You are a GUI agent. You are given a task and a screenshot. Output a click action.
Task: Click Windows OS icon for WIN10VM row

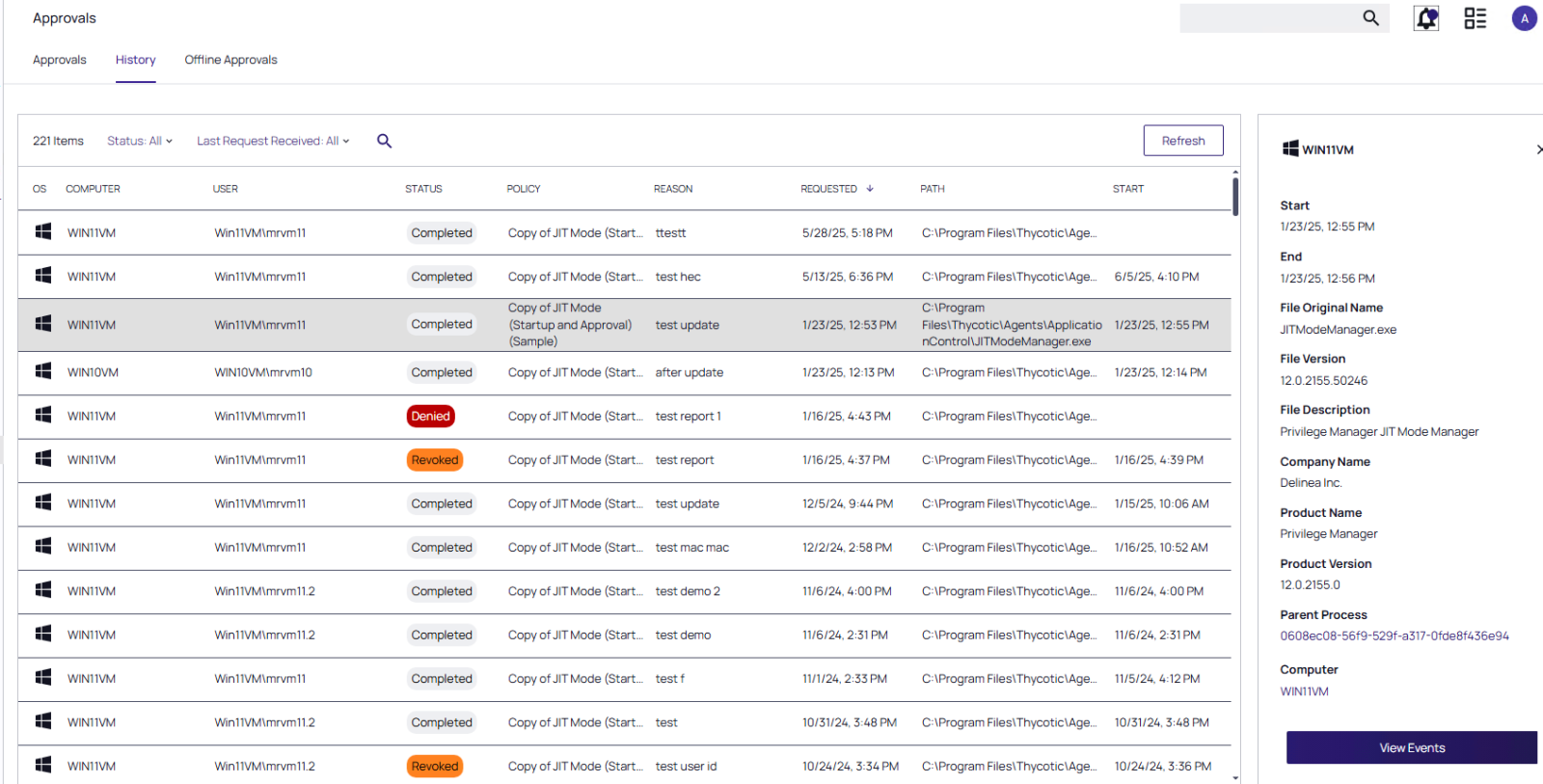pos(43,371)
